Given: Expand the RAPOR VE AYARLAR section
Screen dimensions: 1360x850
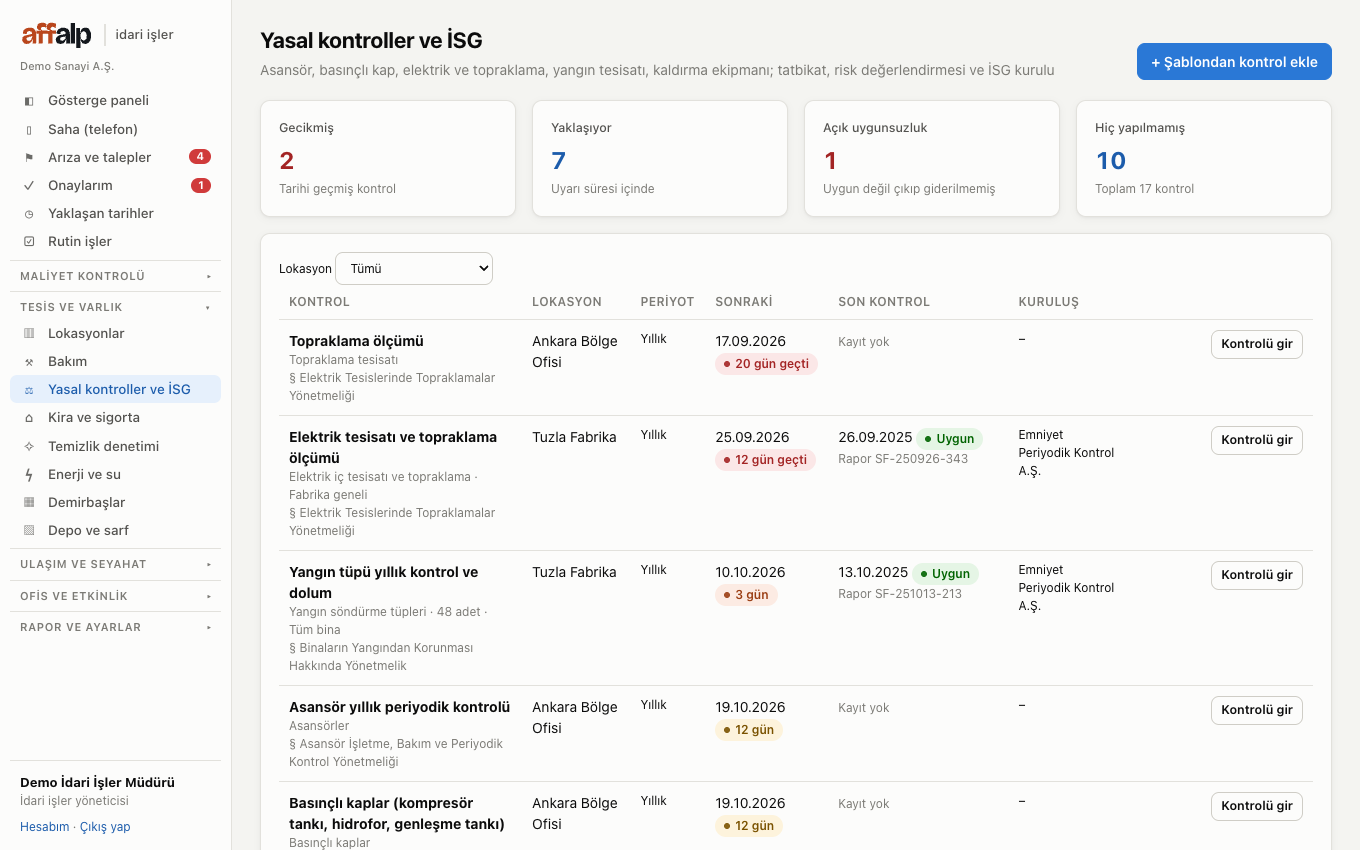Looking at the screenshot, I should coord(115,627).
